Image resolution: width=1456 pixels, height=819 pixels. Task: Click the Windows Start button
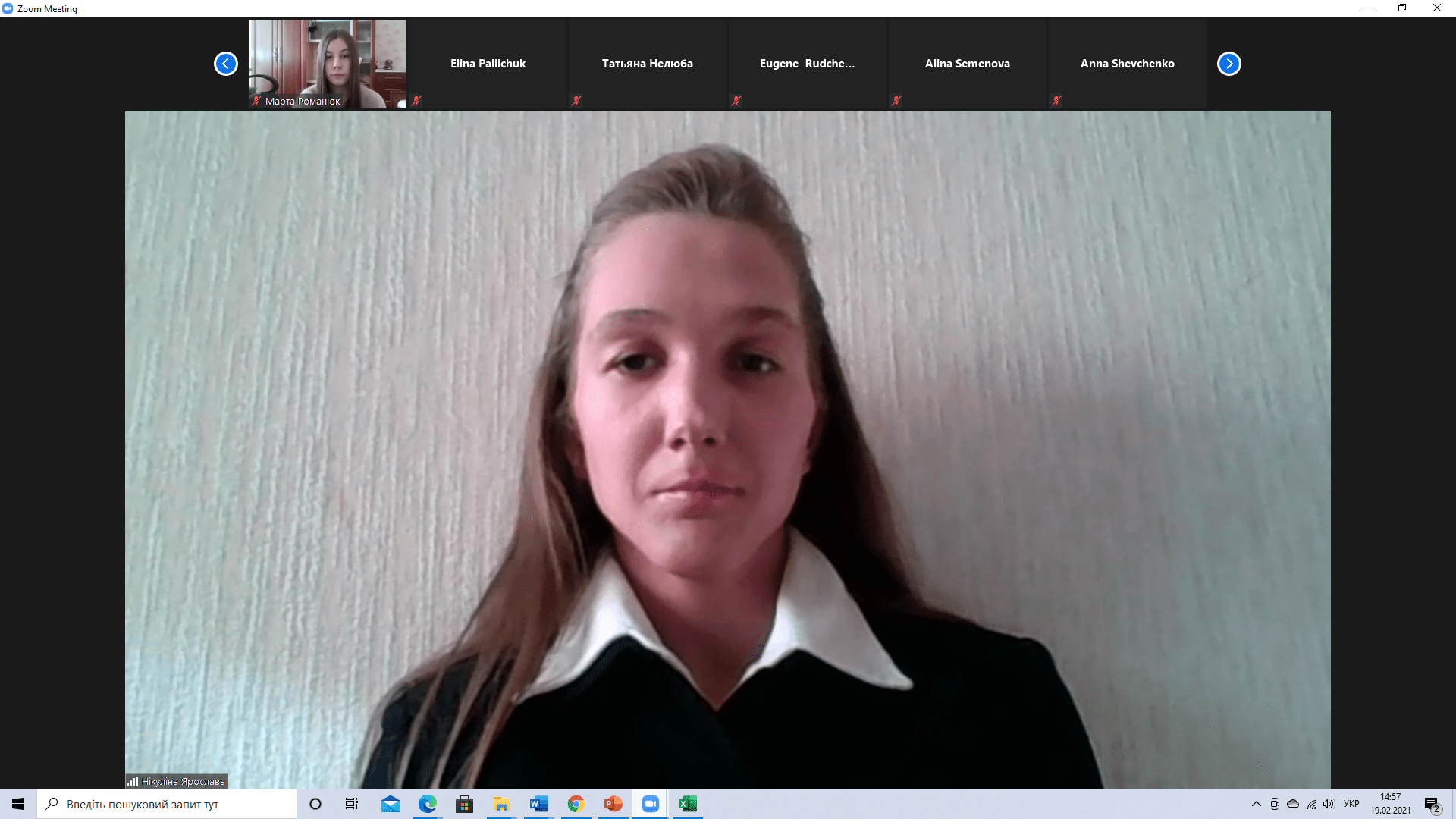18,804
